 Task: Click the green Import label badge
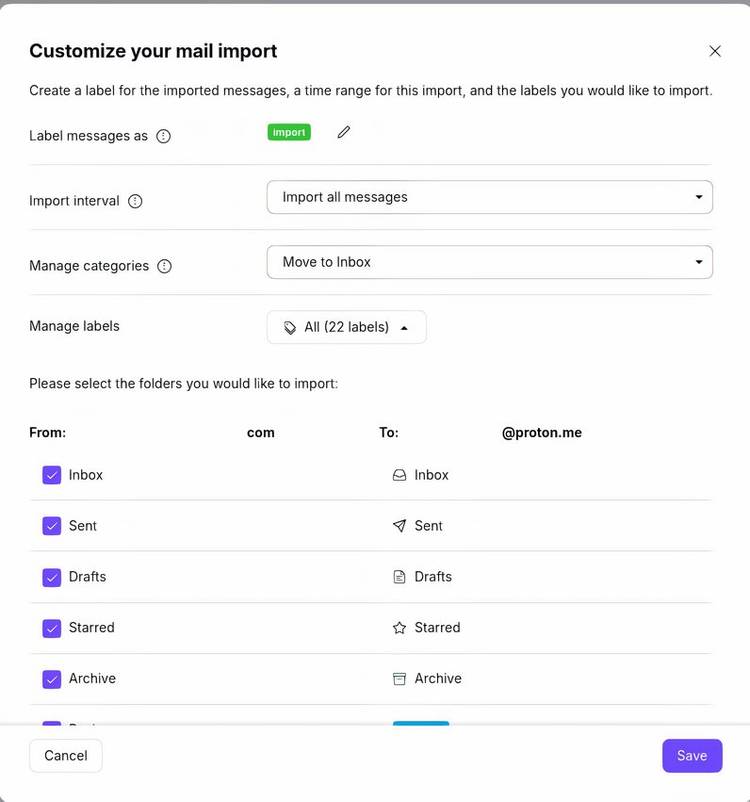pos(289,132)
